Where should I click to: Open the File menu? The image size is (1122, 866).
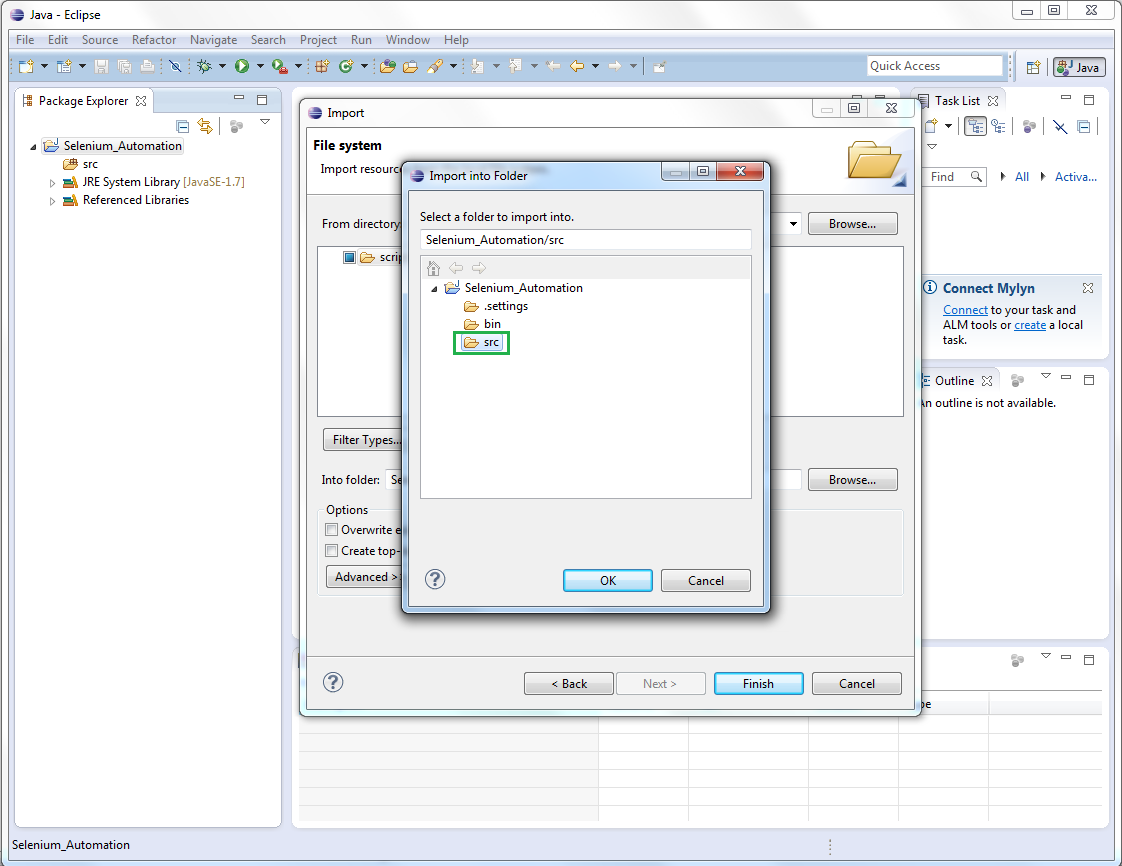point(25,40)
